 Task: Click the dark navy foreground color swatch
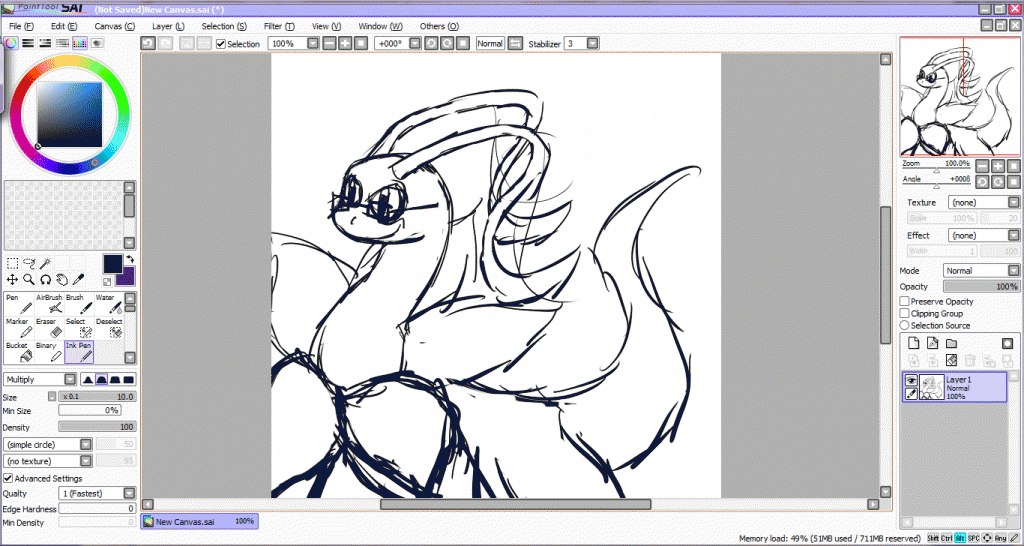[x=113, y=263]
